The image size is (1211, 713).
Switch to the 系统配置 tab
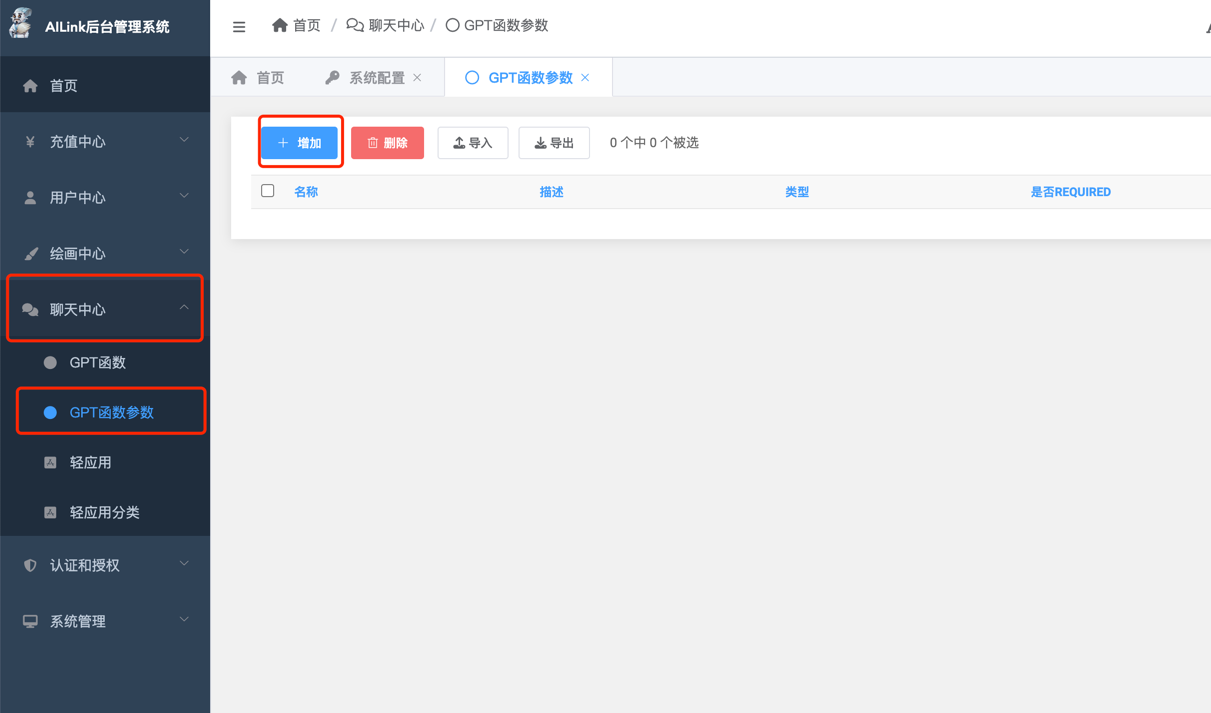[374, 77]
